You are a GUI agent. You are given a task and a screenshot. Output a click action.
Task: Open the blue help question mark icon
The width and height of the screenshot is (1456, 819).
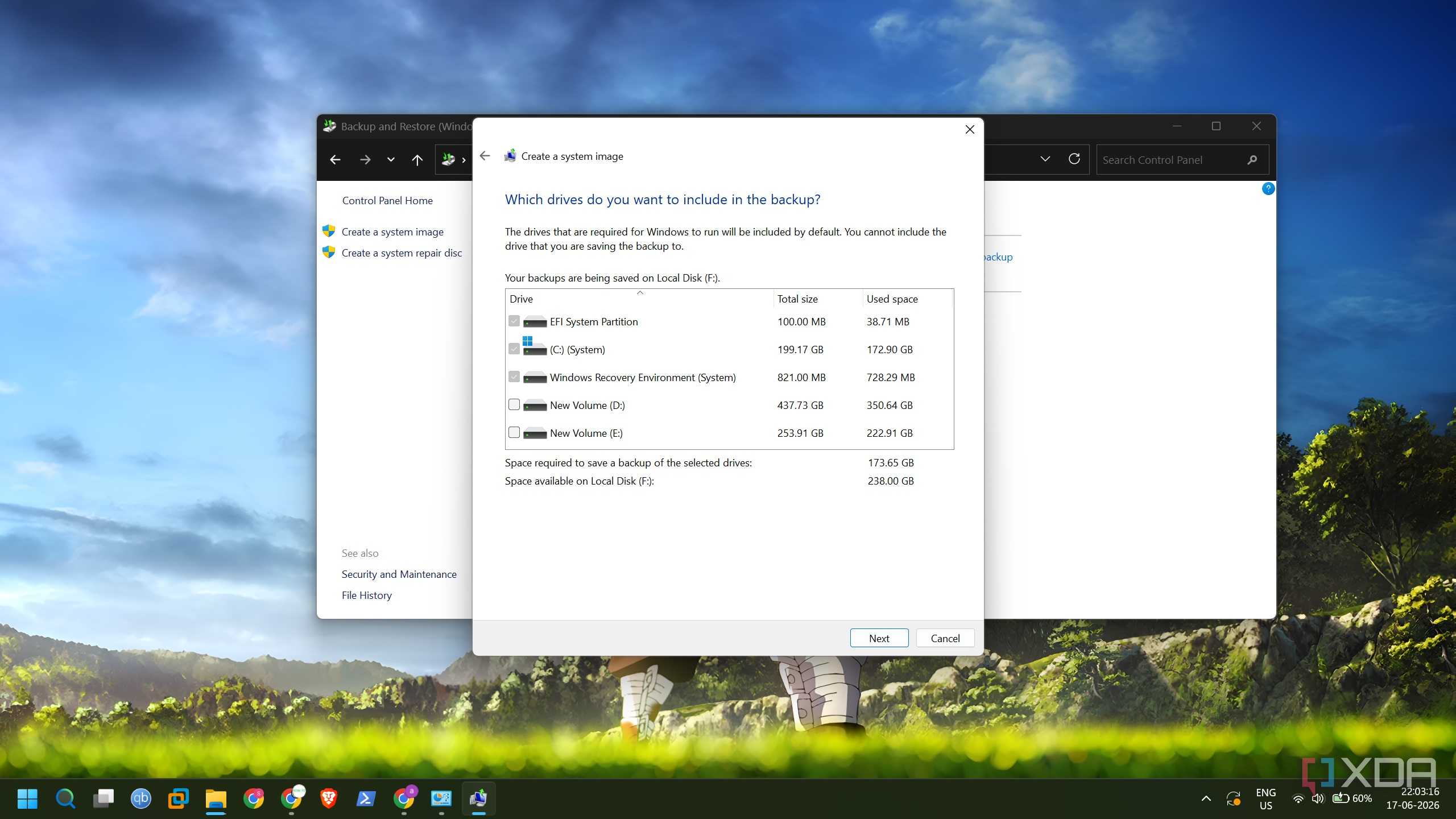(1268, 188)
